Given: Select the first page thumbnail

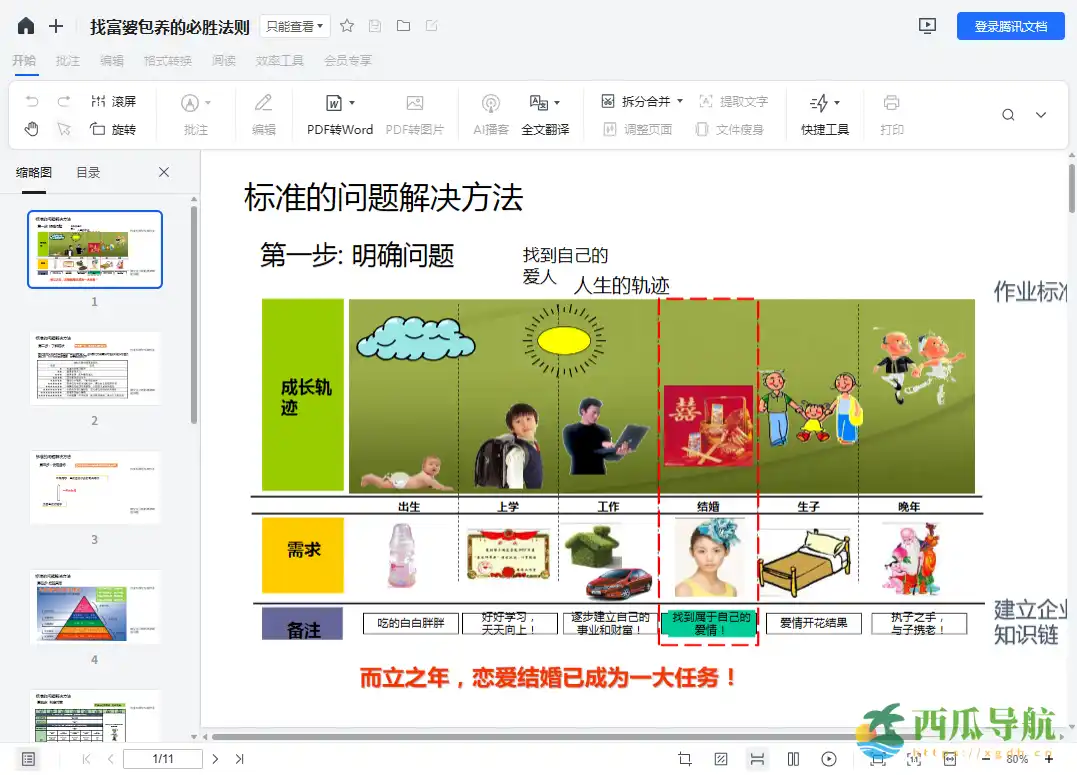Looking at the screenshot, I should coord(95,248).
